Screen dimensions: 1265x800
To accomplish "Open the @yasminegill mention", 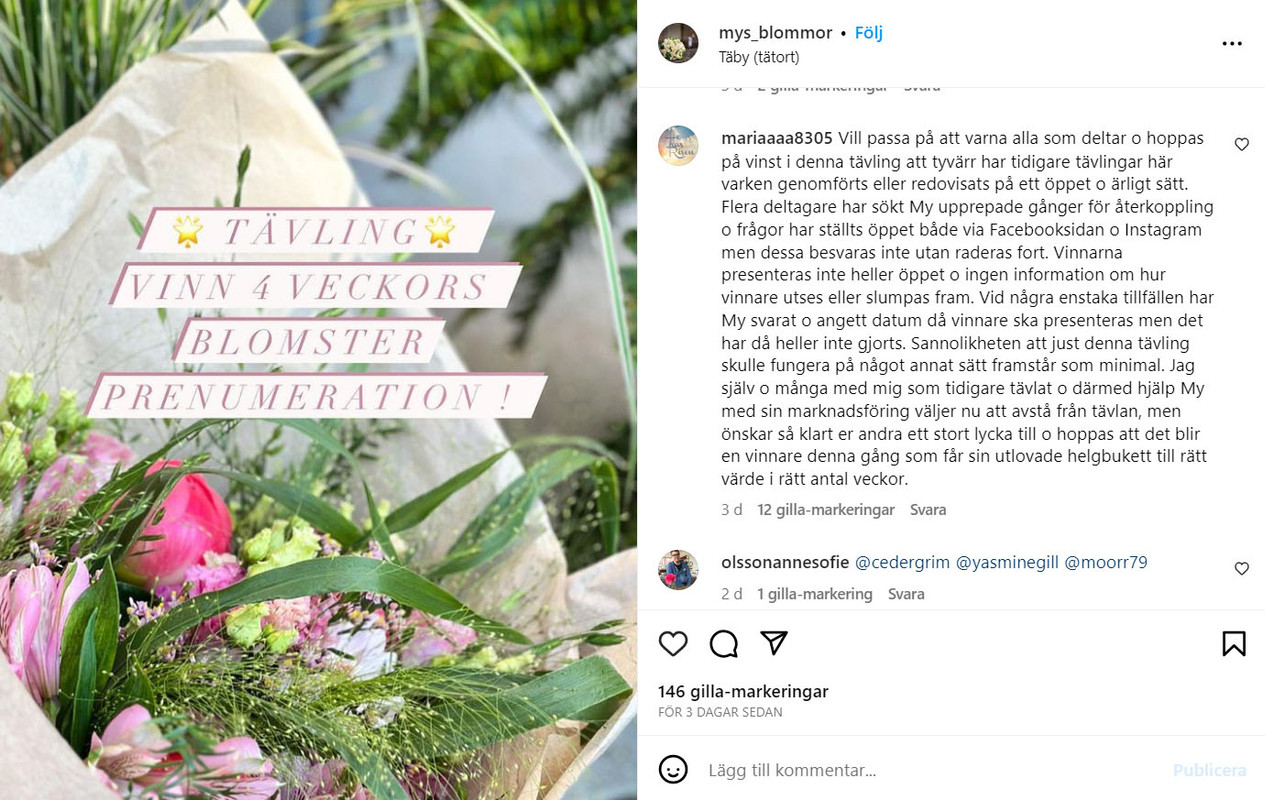I will pyautogui.click(x=1007, y=563).
